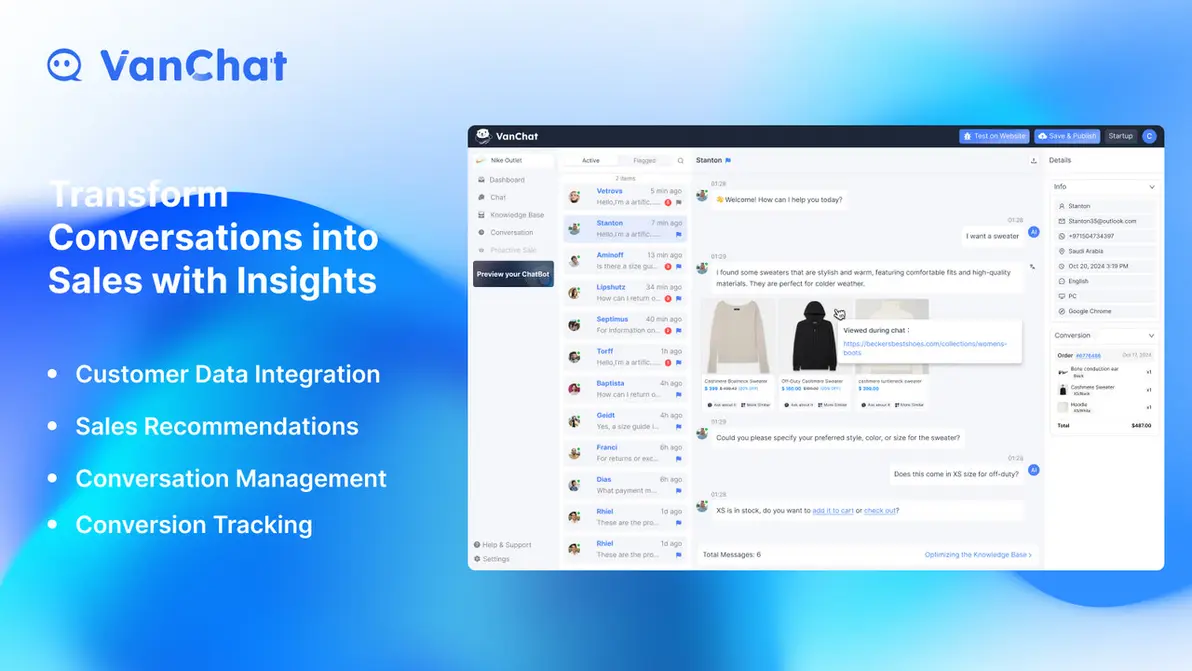
Task: Toggle the flag beside Stanton's name
Action: click(x=728, y=160)
